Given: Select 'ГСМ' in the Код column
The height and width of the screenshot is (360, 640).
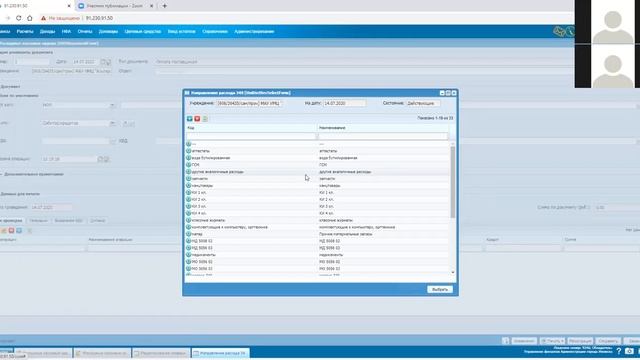Looking at the screenshot, I should pyautogui.click(x=196, y=164).
